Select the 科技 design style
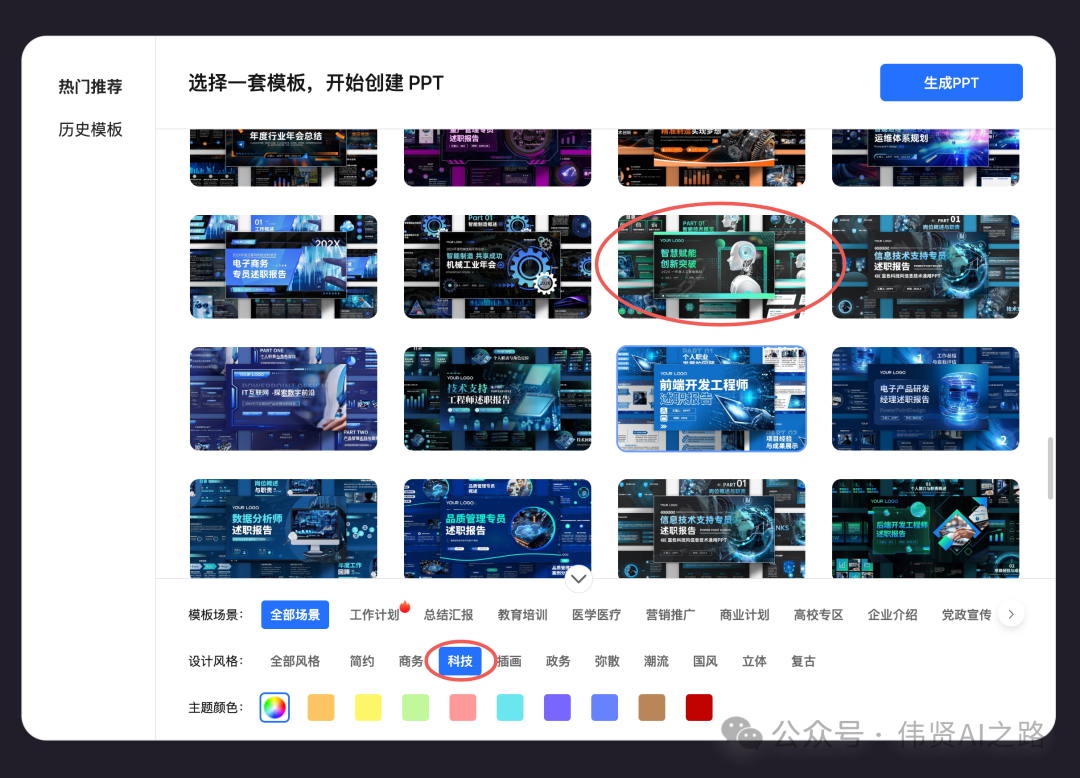Screen dimensions: 1080x778 [x=460, y=661]
